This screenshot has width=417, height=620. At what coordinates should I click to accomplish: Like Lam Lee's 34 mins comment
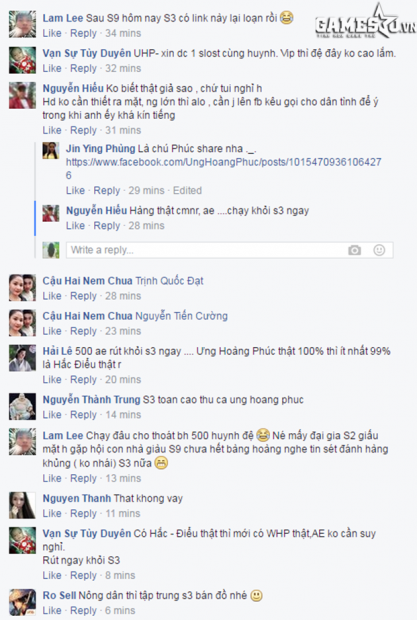[52, 33]
